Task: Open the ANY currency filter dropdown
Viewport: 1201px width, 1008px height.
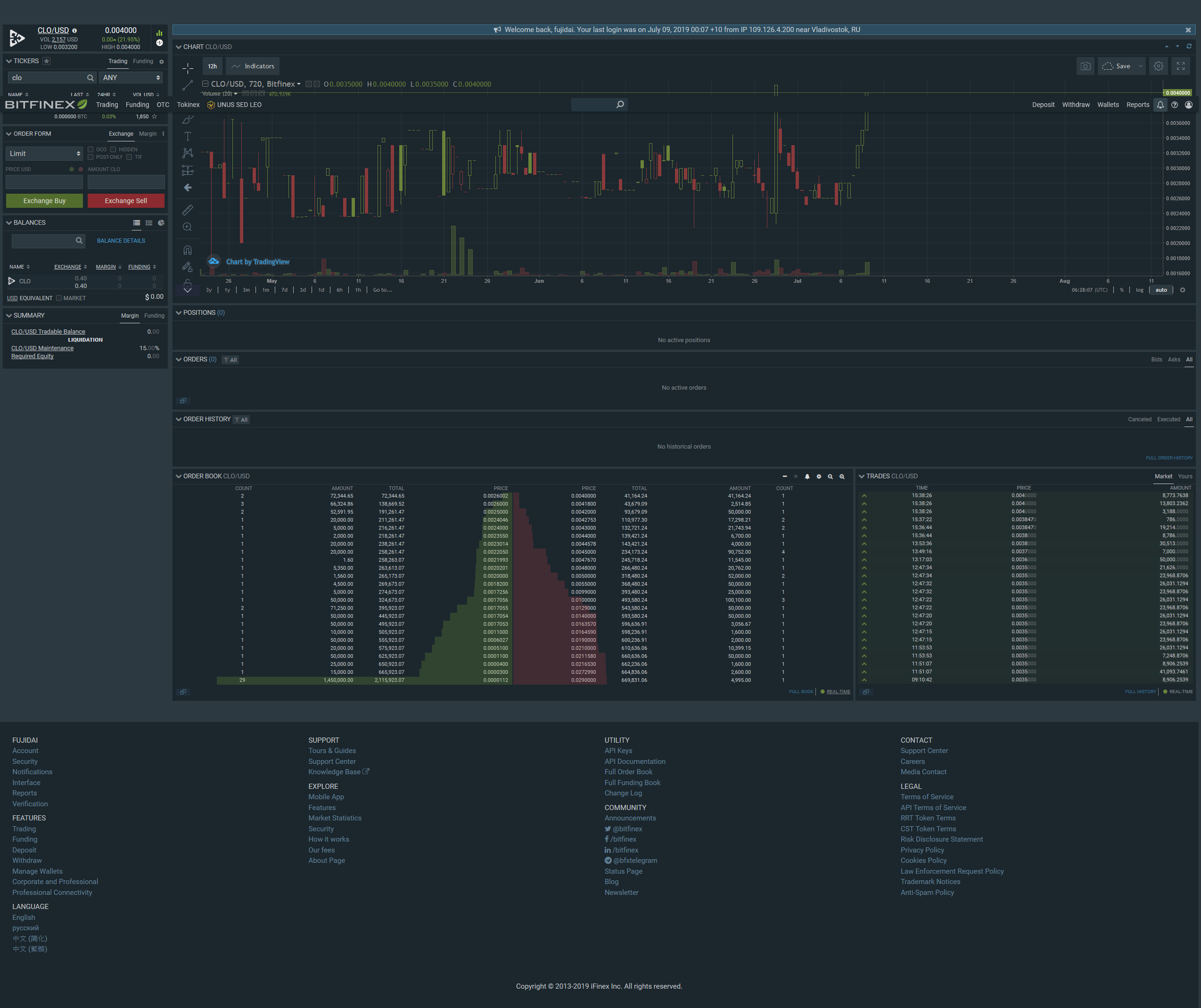Action: click(x=131, y=78)
